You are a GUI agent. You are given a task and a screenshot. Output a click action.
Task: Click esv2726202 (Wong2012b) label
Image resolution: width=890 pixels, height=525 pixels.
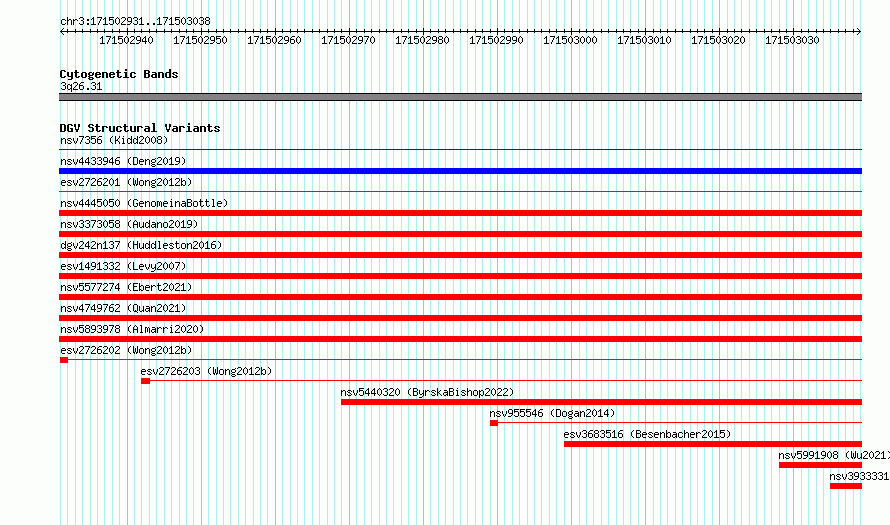[126, 350]
